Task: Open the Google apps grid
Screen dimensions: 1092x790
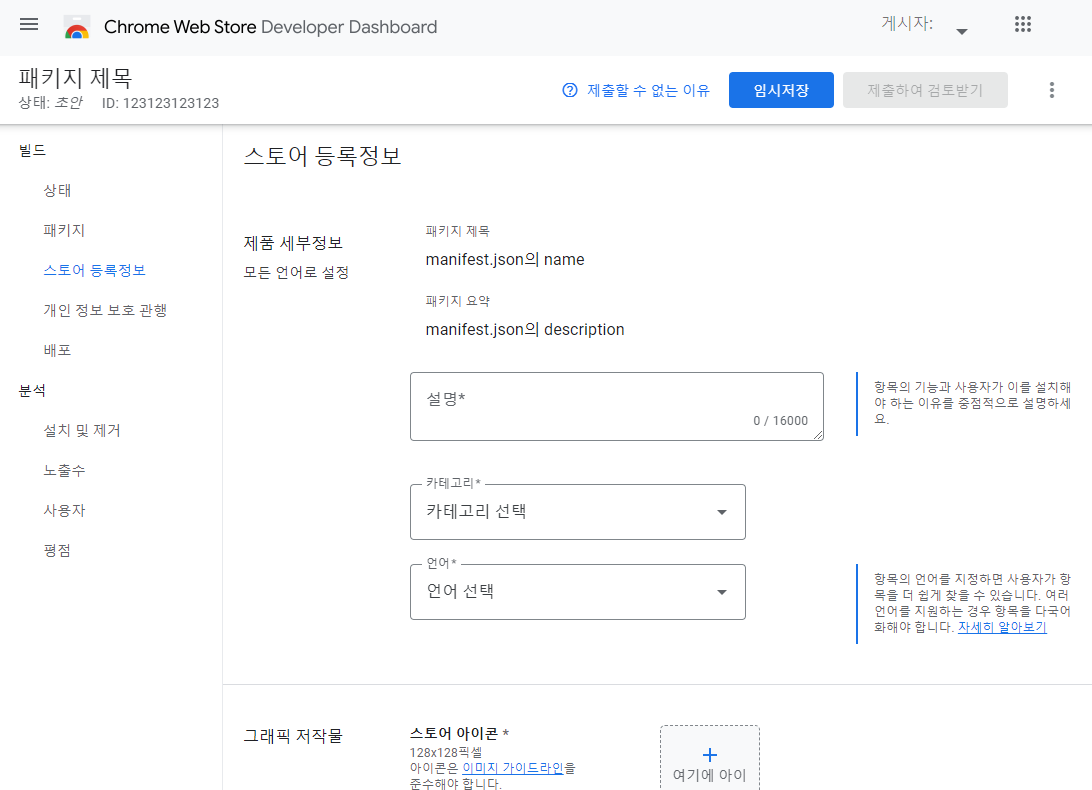Action: pos(1022,24)
